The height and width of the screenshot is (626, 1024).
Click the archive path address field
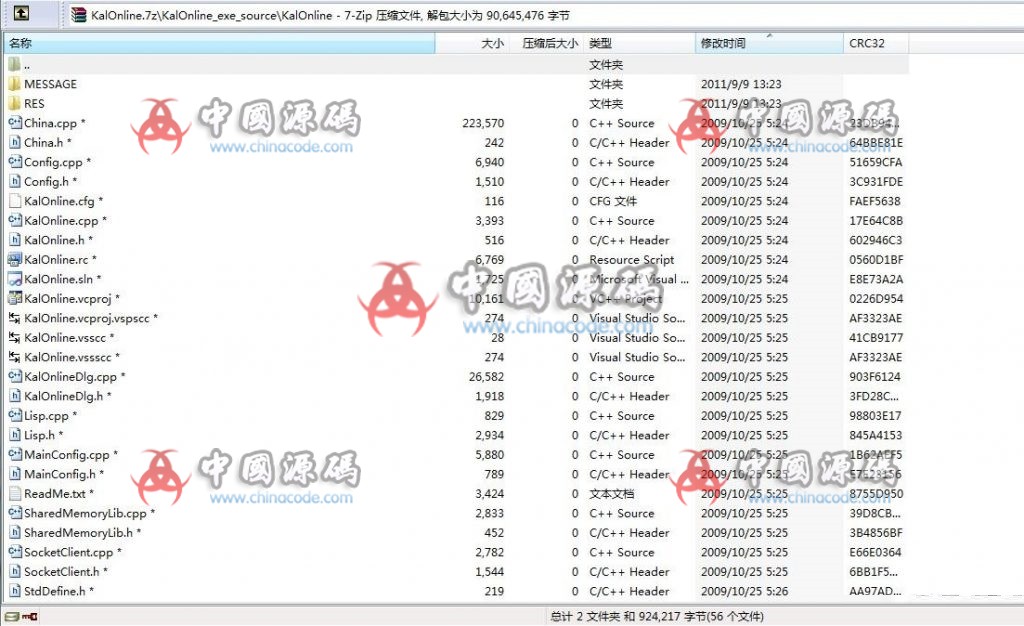pos(545,14)
